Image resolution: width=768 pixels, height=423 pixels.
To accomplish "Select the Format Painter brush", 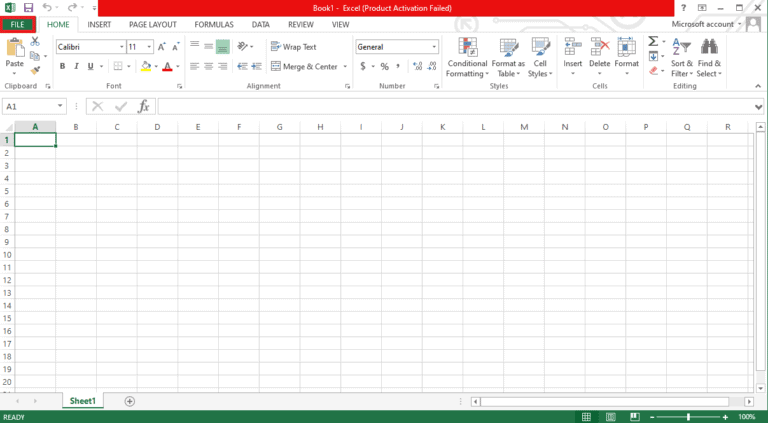I will coord(36,70).
